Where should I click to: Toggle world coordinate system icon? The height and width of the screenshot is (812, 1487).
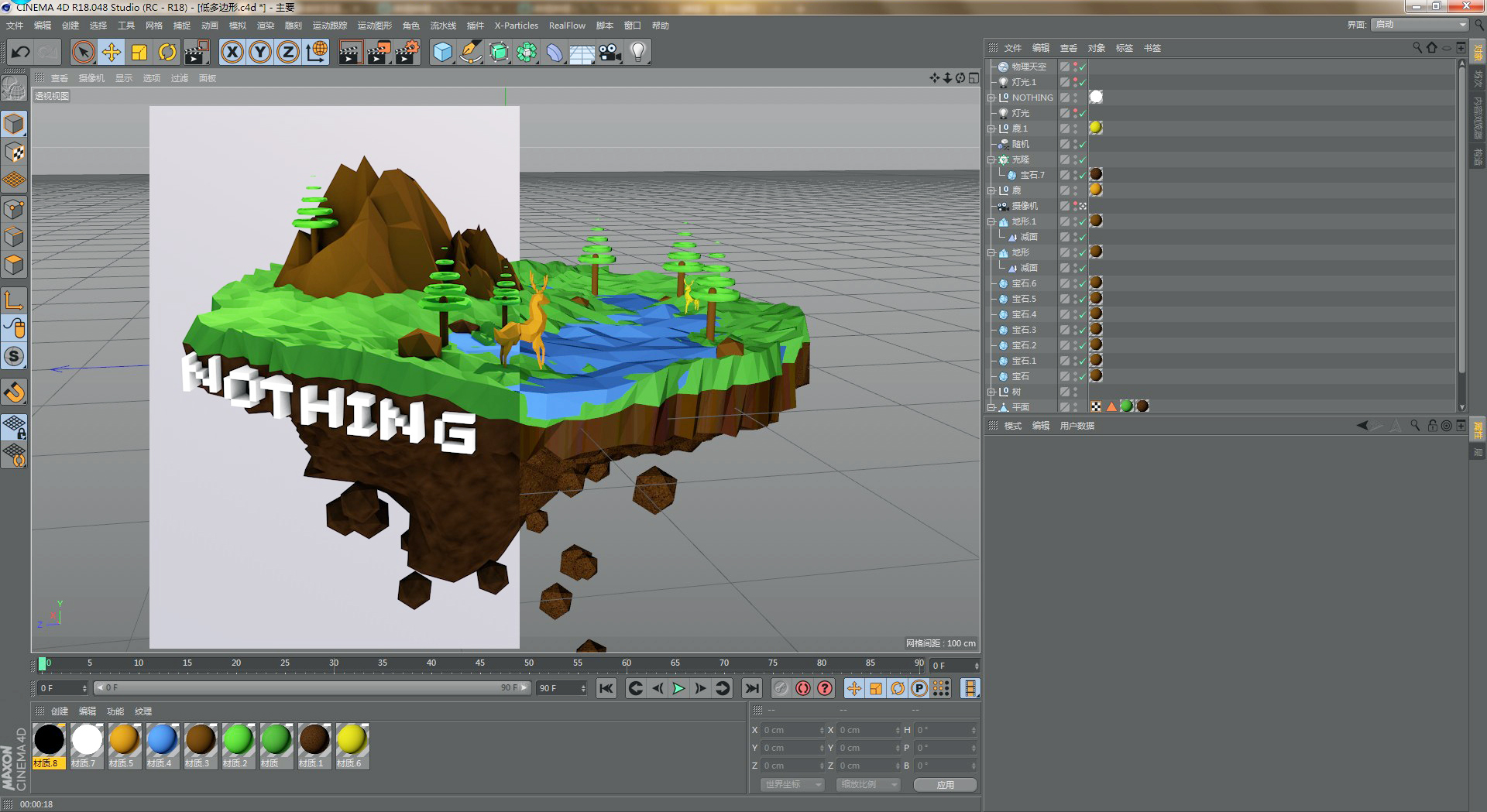[x=316, y=53]
